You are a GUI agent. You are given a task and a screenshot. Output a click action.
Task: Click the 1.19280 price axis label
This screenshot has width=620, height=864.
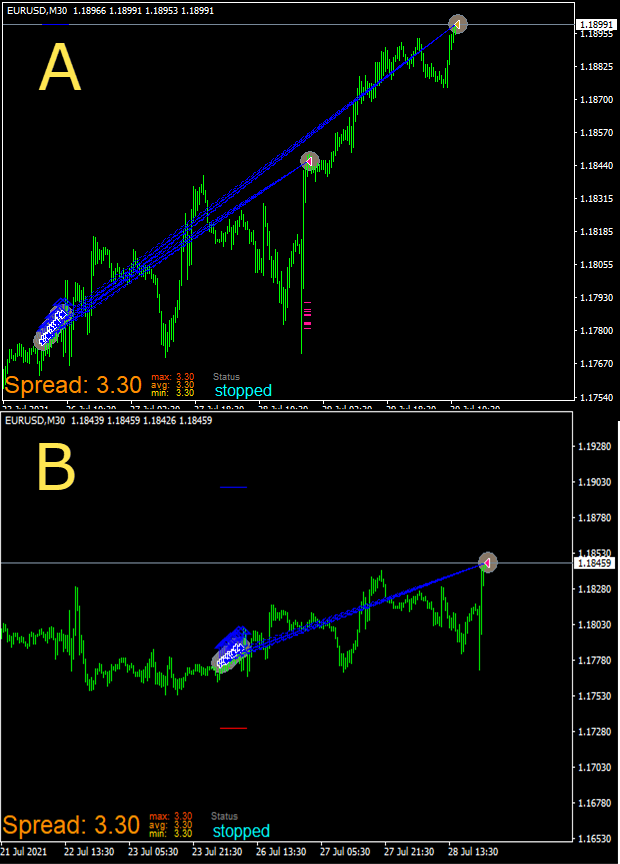click(x=595, y=446)
